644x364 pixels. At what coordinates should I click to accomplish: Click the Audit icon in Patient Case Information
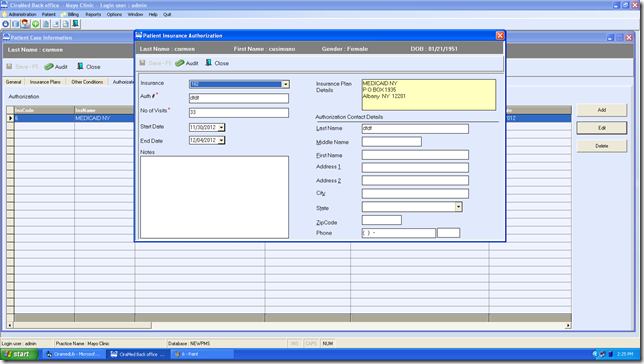[x=49, y=67]
